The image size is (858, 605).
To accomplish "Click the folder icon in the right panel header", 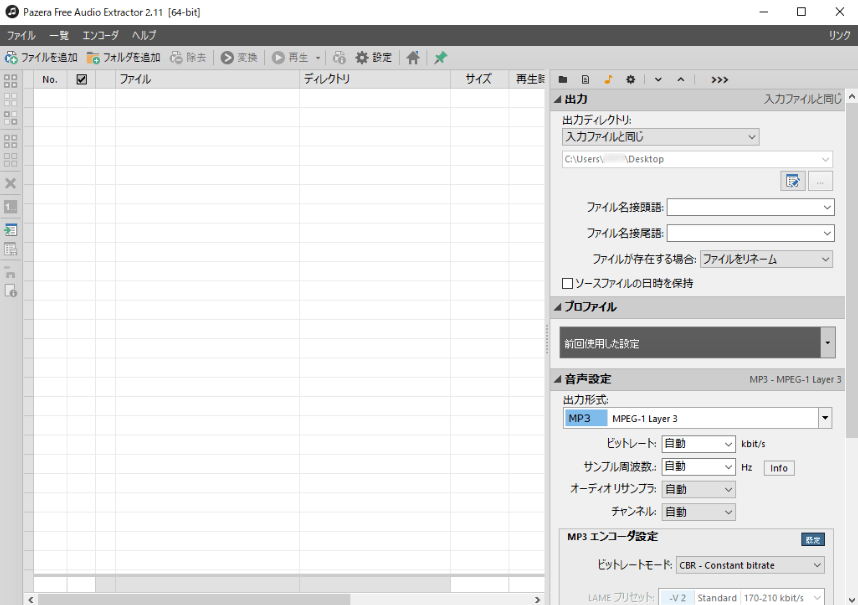I will tap(562, 79).
